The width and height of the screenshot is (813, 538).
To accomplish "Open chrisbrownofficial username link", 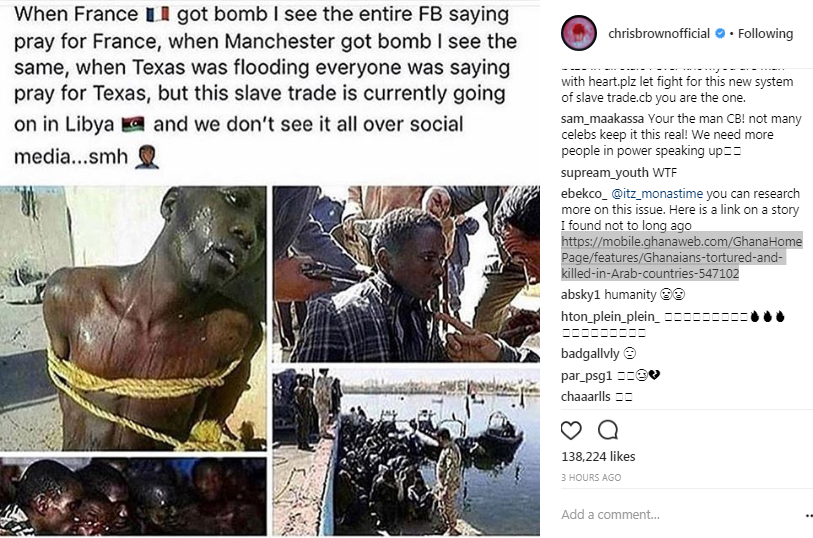I will (x=659, y=34).
